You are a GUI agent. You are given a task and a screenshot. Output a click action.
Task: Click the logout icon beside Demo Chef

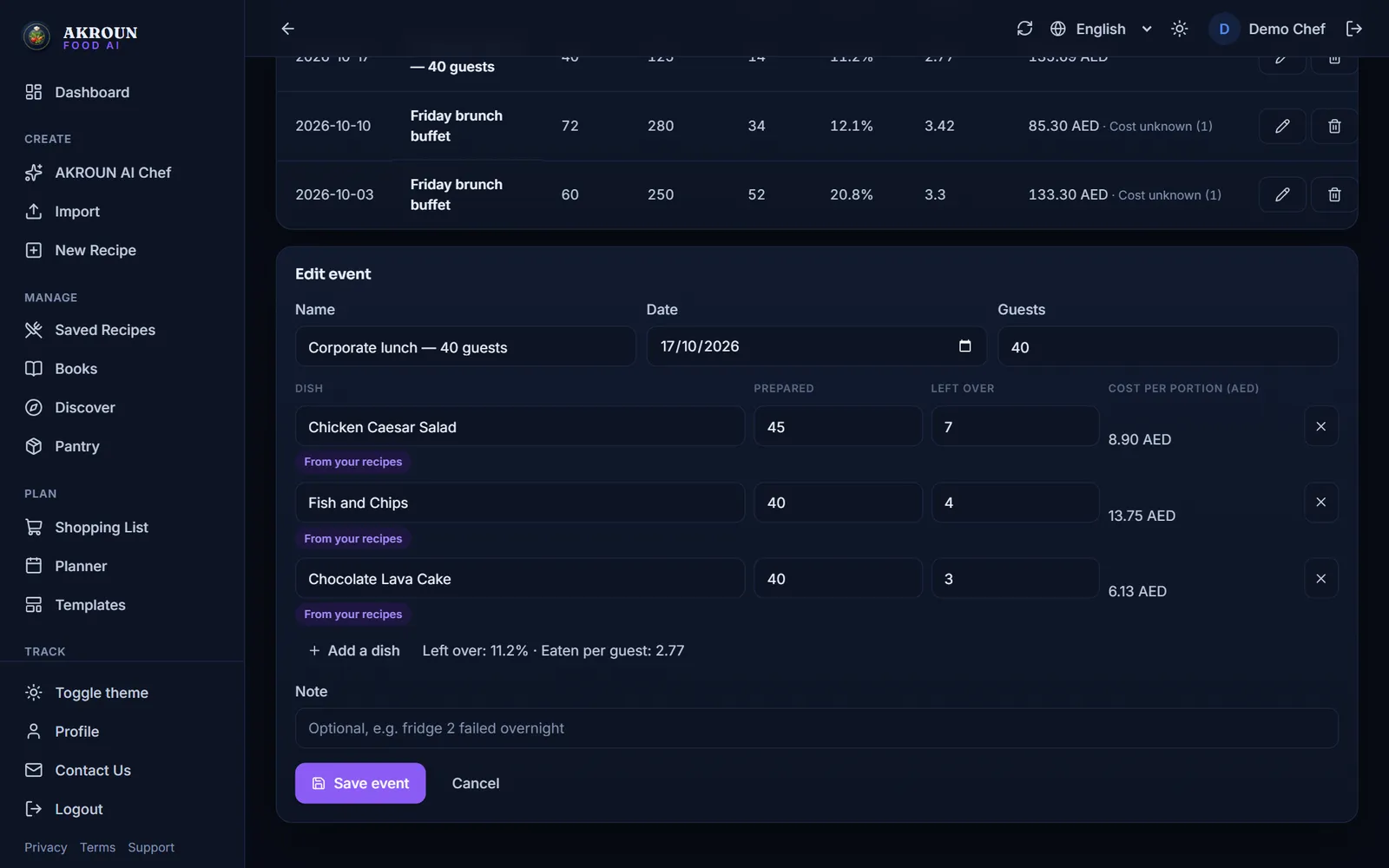pos(1353,29)
